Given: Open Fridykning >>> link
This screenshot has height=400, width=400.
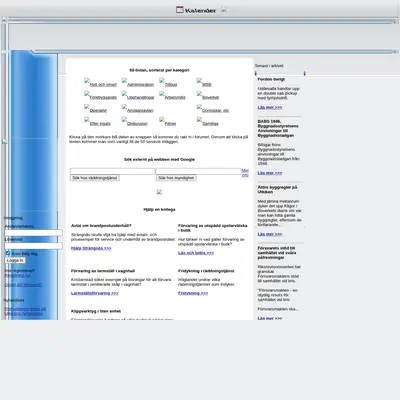Looking at the screenshot, I should [193, 293].
